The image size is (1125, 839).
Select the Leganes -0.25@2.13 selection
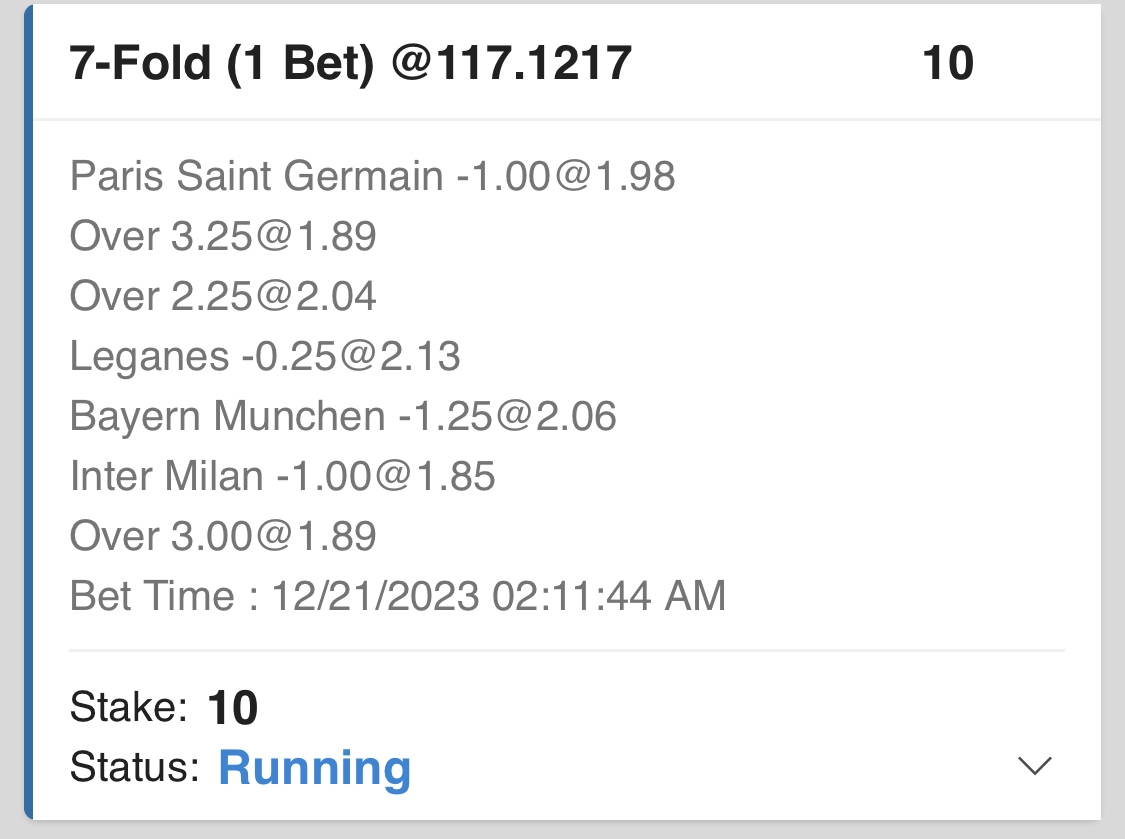pyautogui.click(x=265, y=357)
